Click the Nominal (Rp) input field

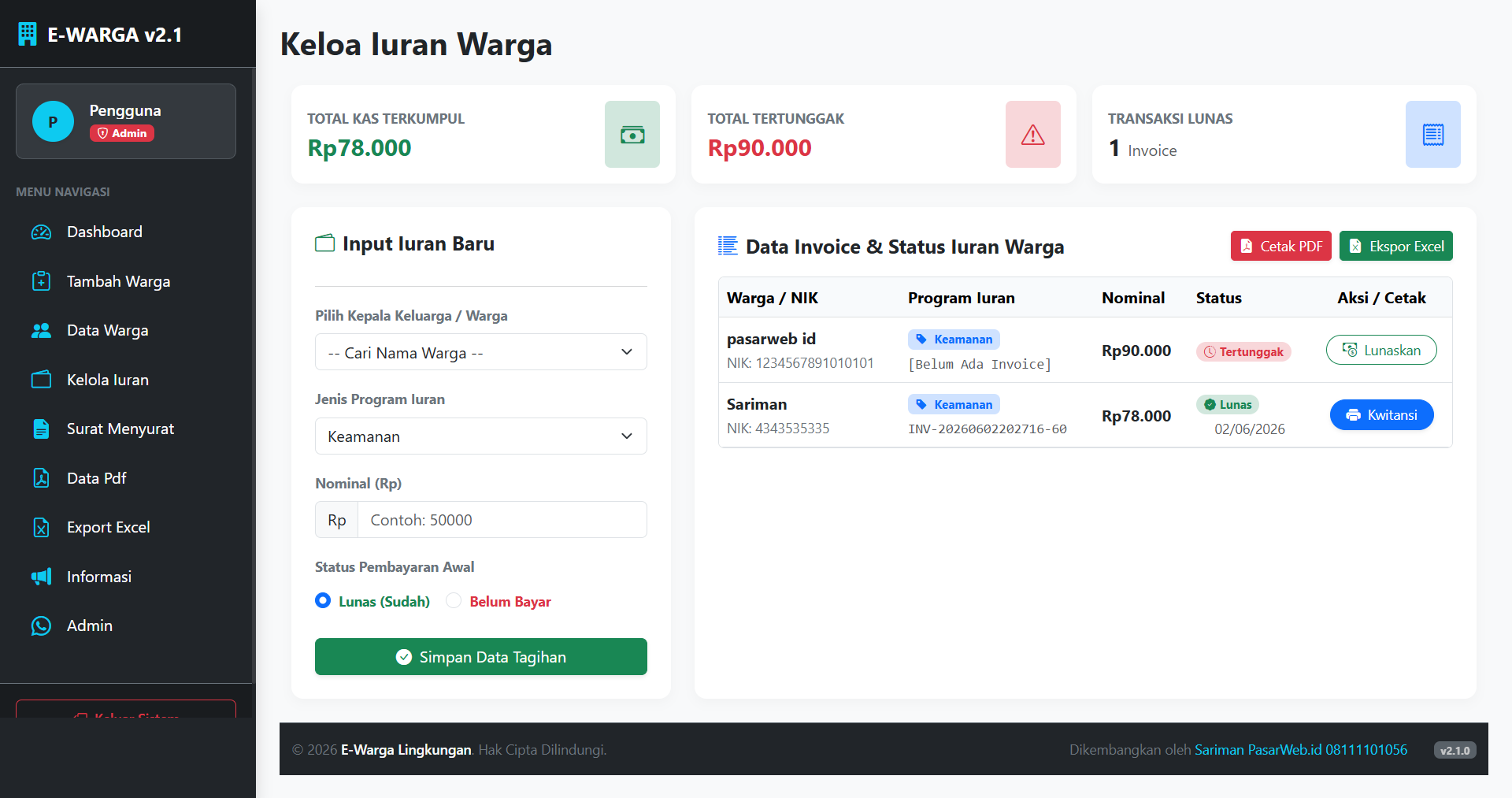click(x=502, y=520)
